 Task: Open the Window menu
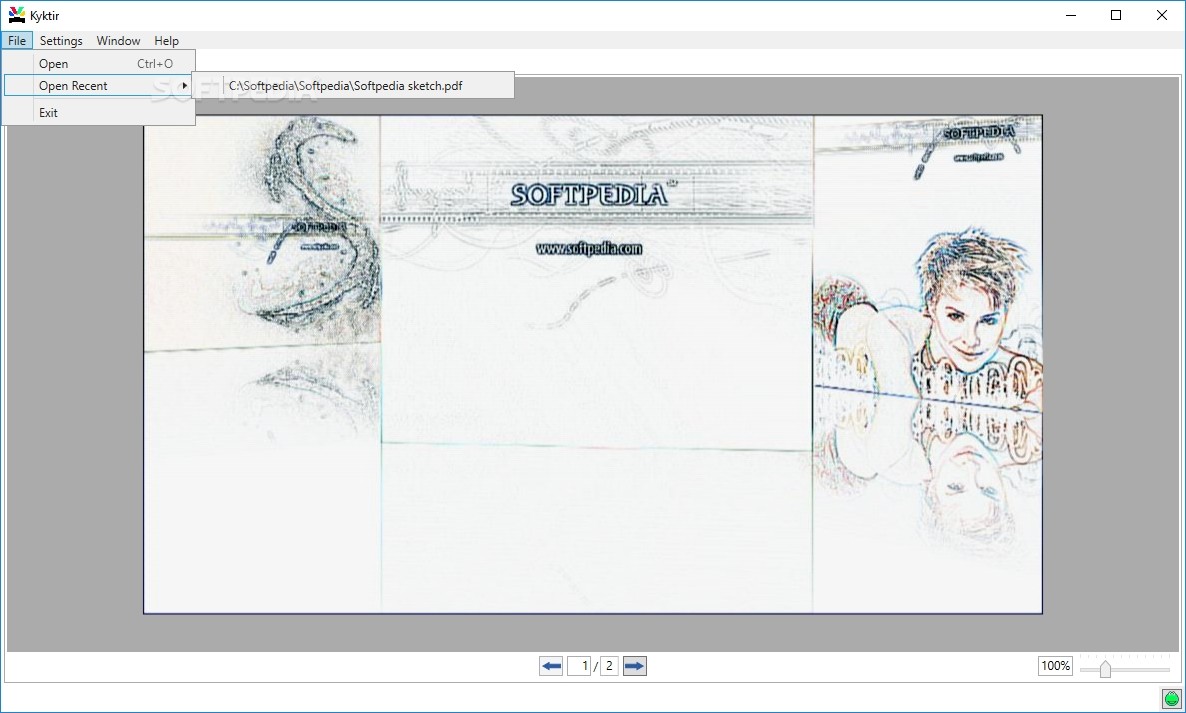(118, 41)
